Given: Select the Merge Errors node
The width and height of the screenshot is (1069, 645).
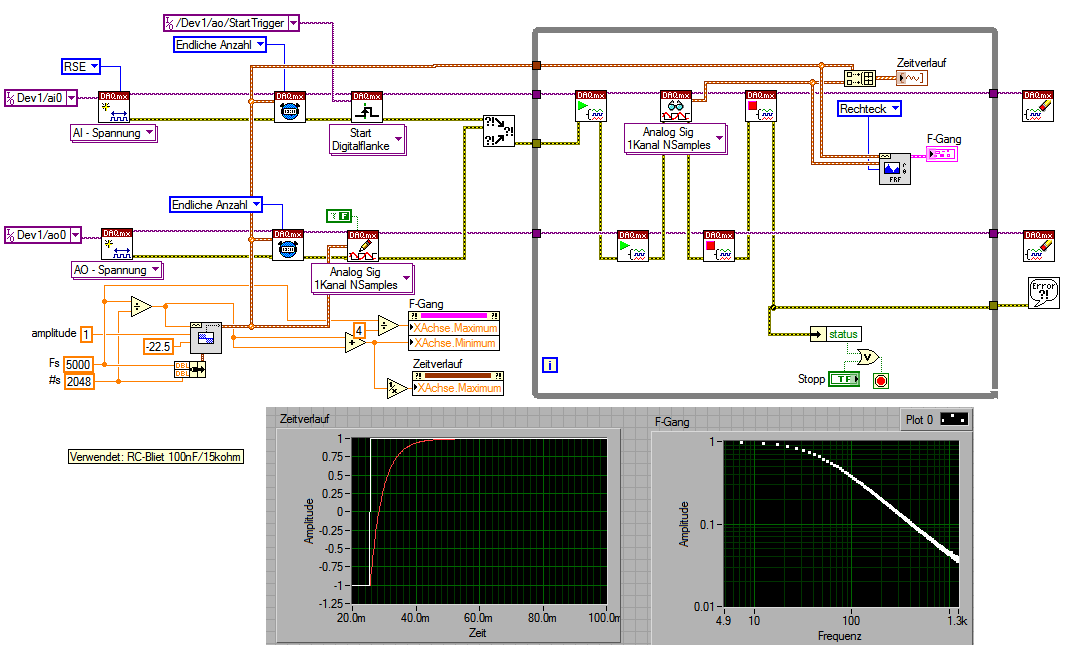Looking at the screenshot, I should pos(498,130).
